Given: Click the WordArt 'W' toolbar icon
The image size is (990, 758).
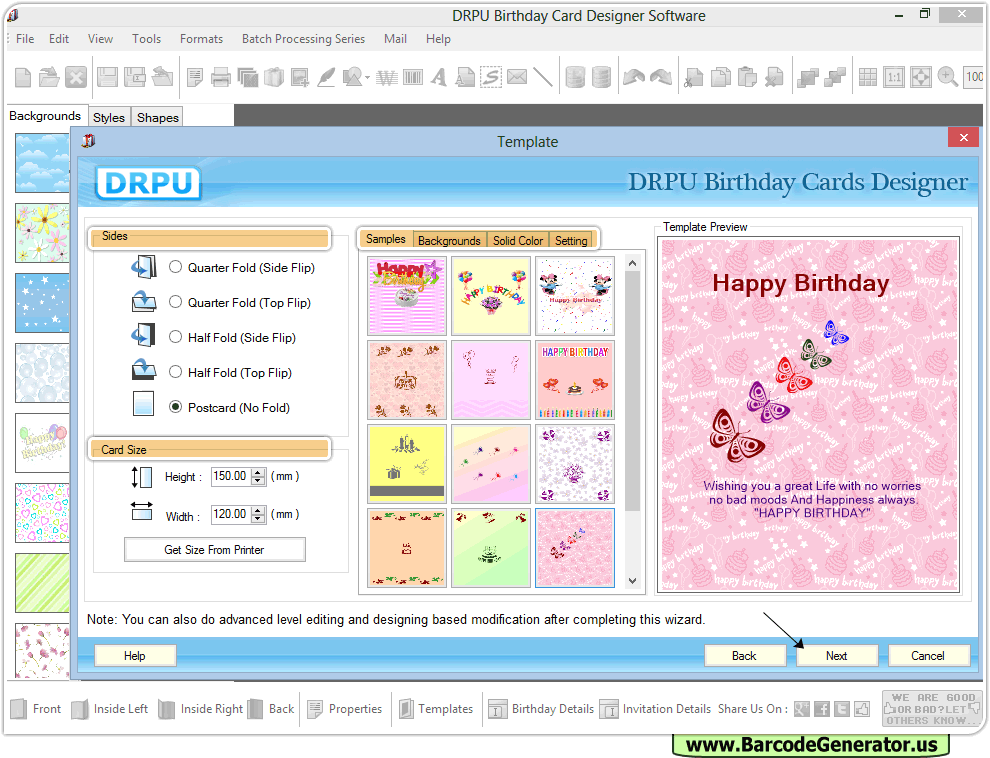Looking at the screenshot, I should (386, 78).
